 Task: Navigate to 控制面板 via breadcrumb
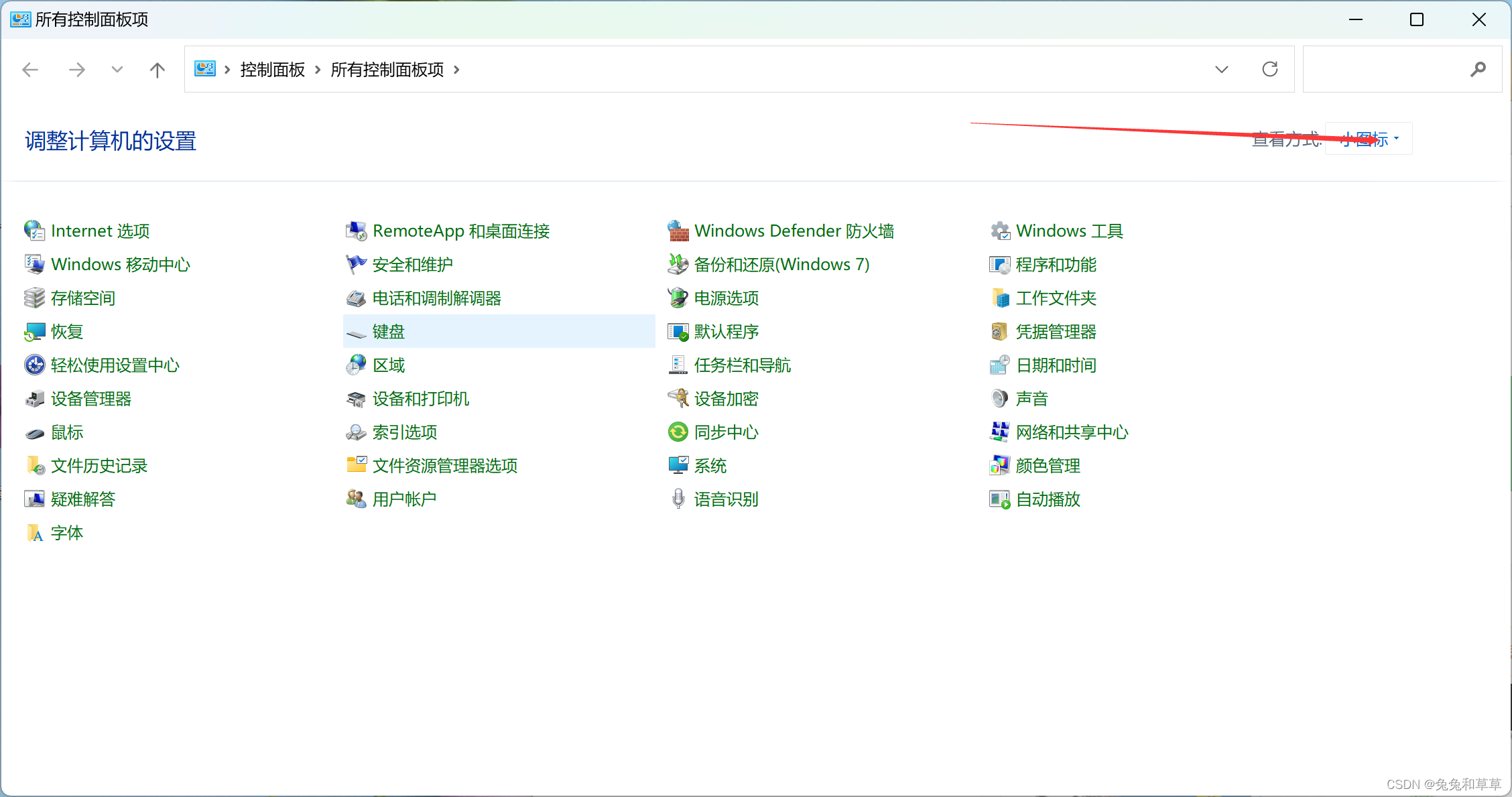(271, 69)
